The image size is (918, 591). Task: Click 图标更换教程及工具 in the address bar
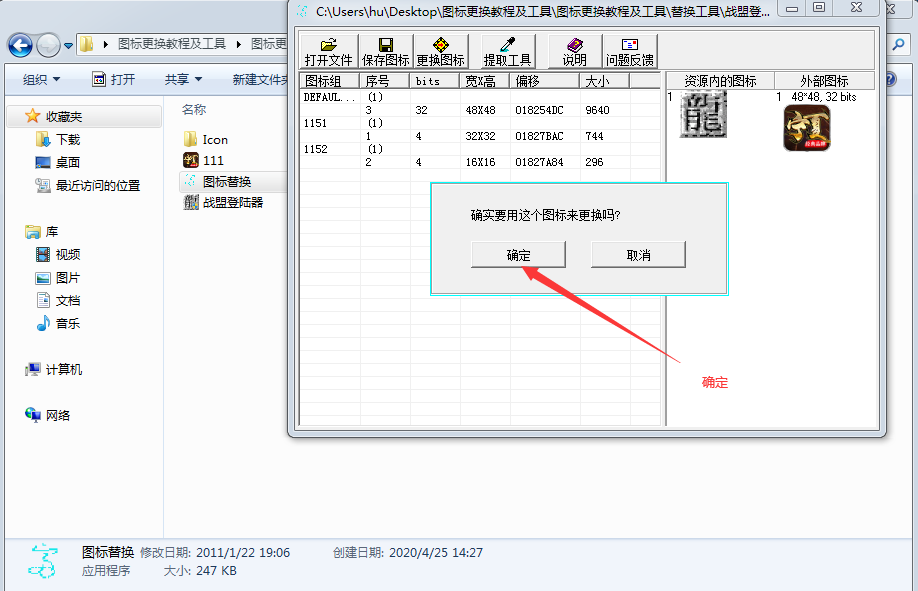[172, 44]
